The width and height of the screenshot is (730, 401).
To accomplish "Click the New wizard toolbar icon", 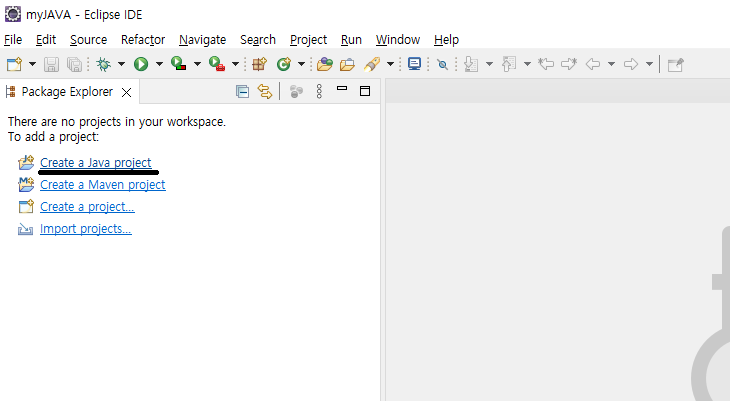I will 14,64.
